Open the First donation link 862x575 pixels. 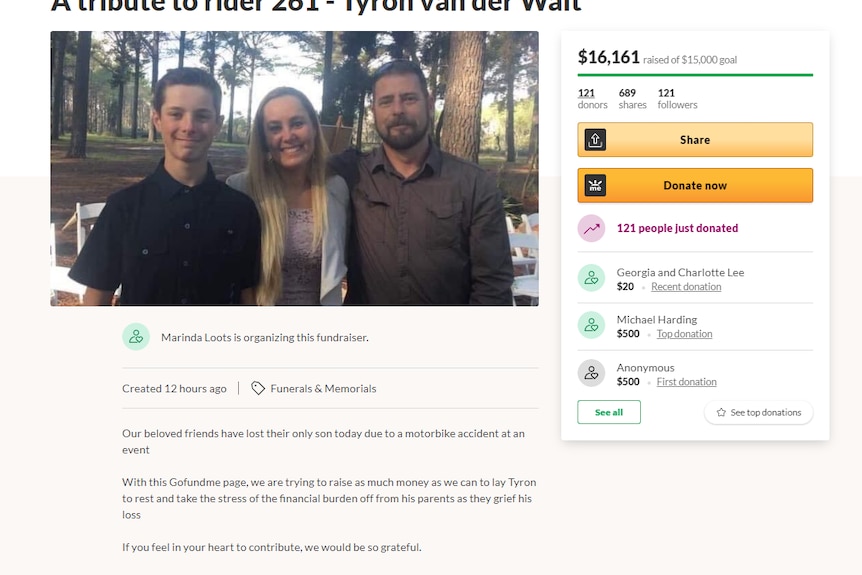(687, 382)
